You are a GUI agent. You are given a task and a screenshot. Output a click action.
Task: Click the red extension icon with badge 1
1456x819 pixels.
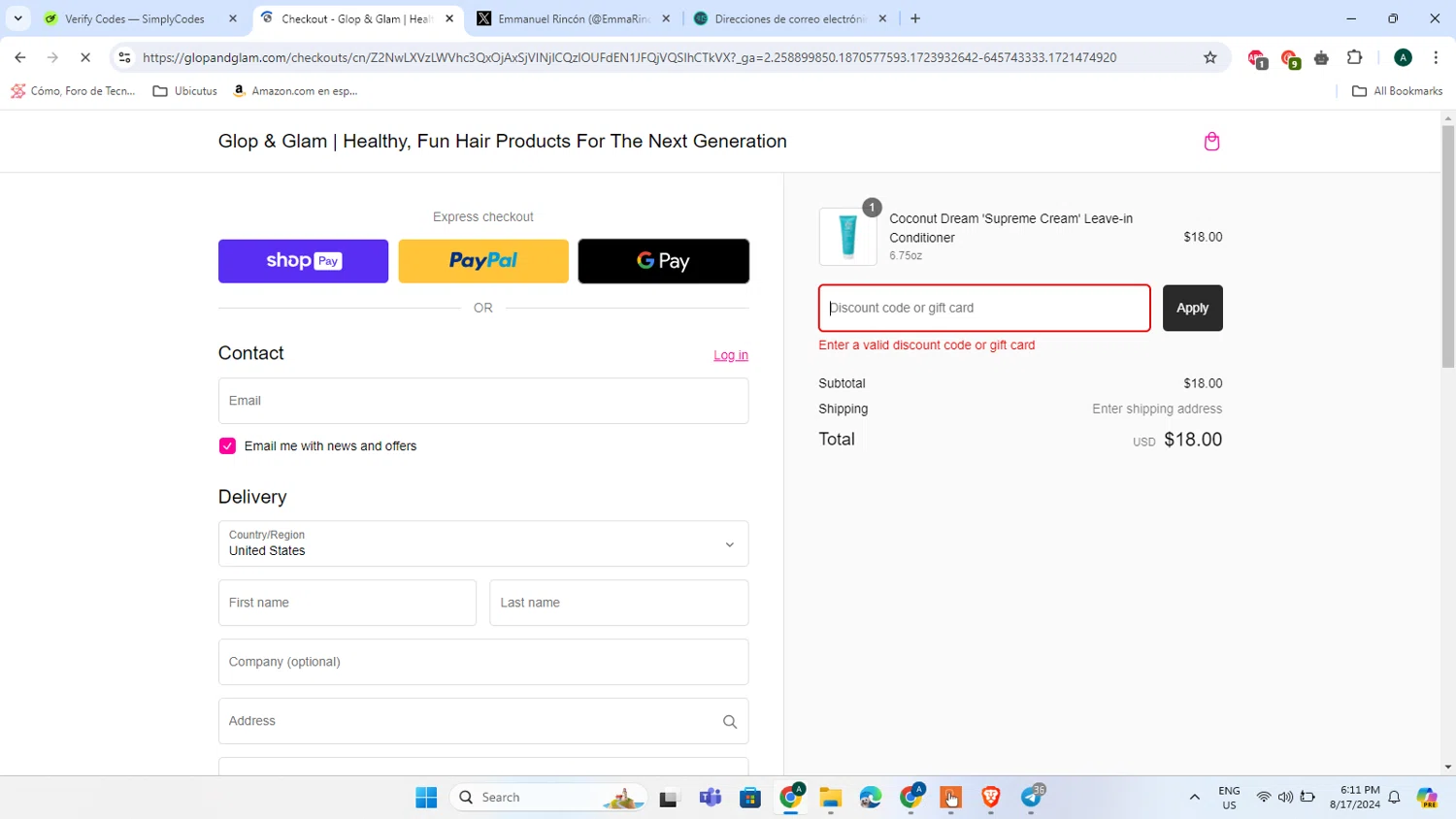click(x=1257, y=58)
